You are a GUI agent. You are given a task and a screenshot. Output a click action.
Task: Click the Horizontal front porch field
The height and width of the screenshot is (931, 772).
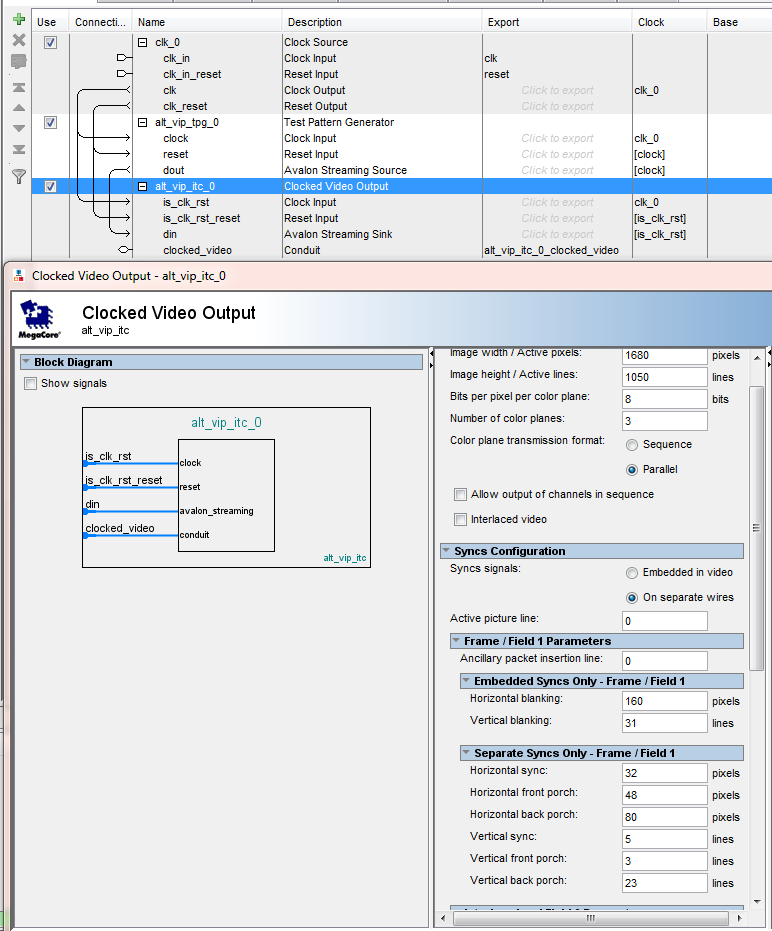point(665,794)
